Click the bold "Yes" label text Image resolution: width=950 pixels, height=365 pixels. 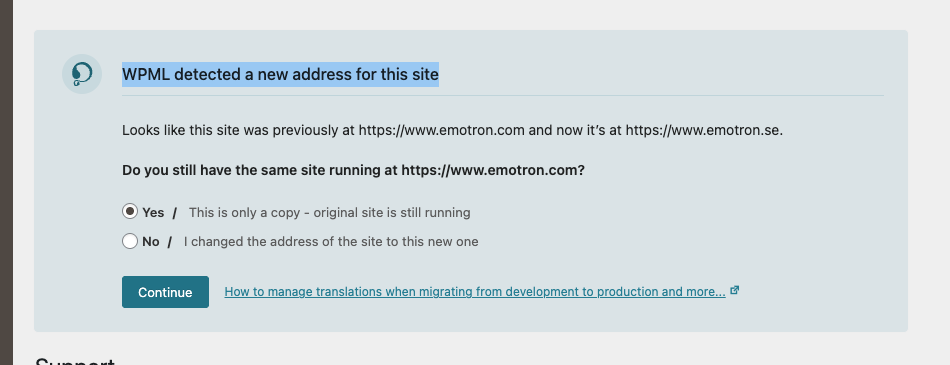pyautogui.click(x=153, y=213)
